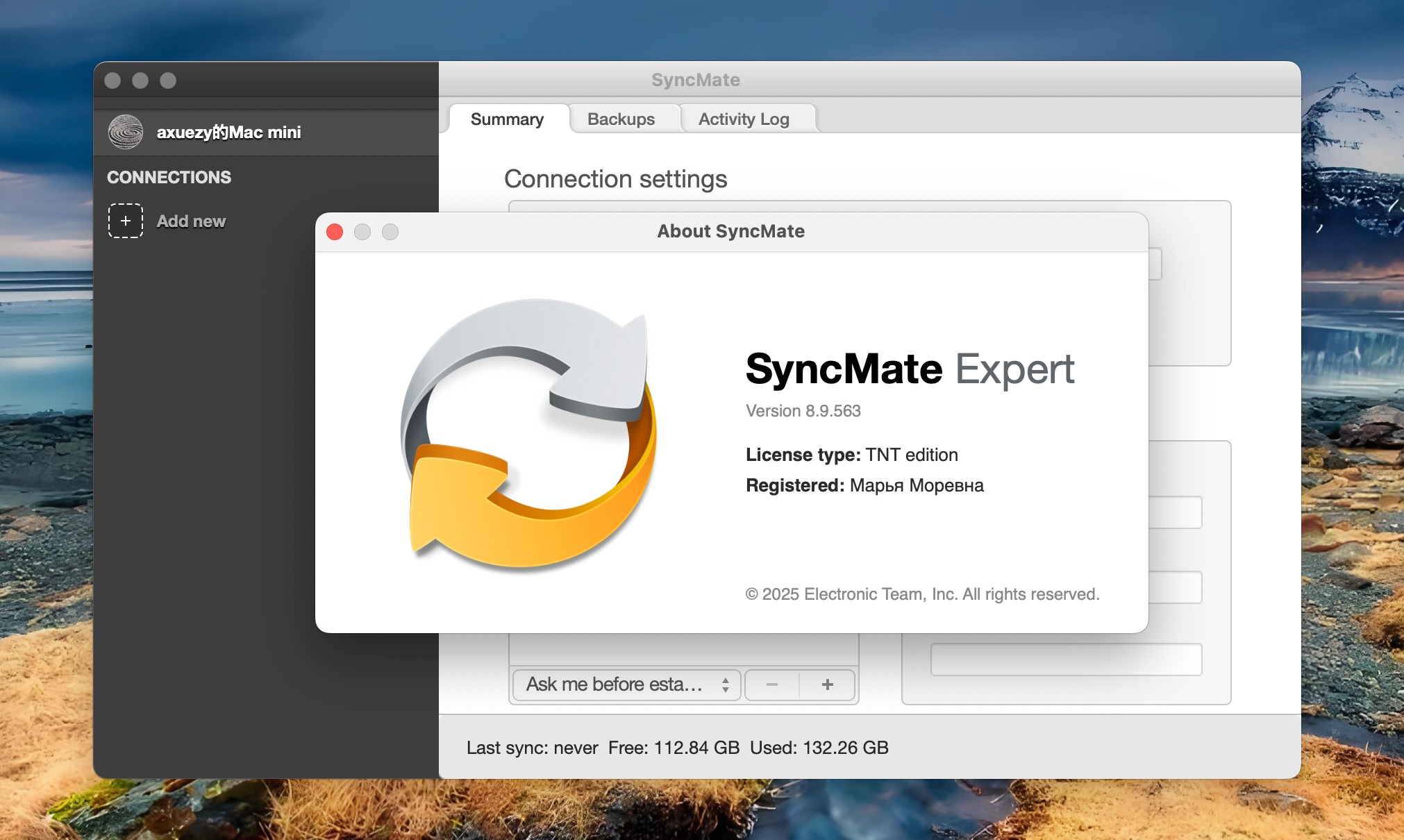Click 'Used: 132.26 GB' status text
1404x840 pixels.
pyautogui.click(x=819, y=748)
